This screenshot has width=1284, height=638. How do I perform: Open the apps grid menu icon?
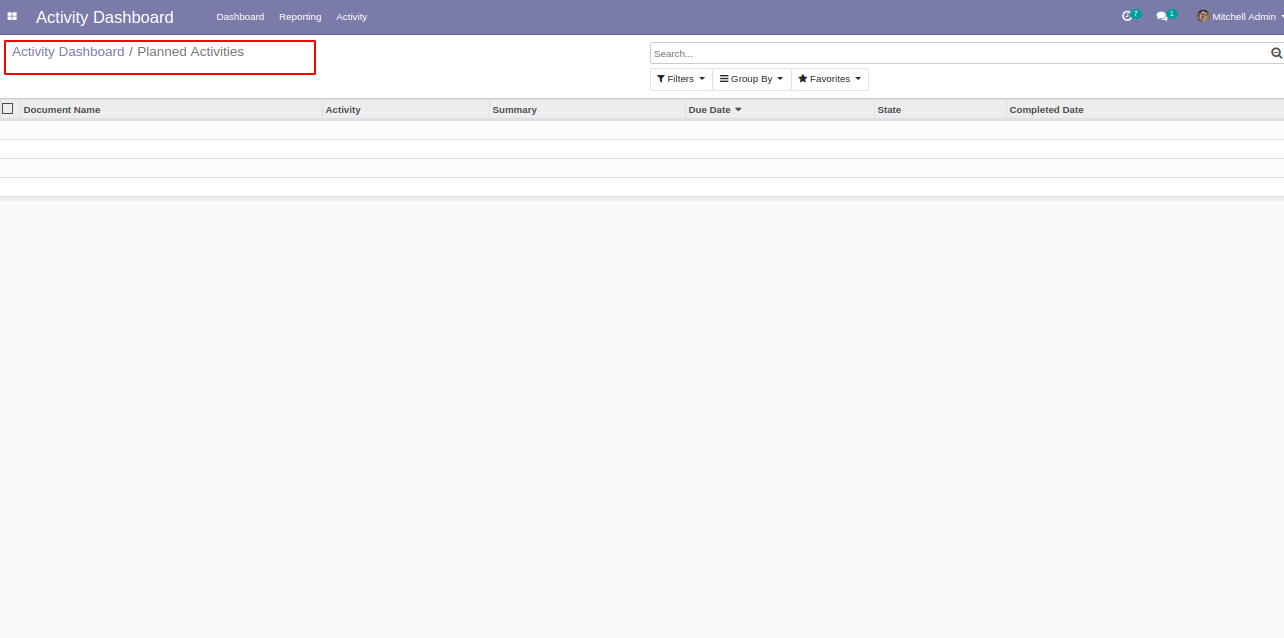(x=12, y=17)
